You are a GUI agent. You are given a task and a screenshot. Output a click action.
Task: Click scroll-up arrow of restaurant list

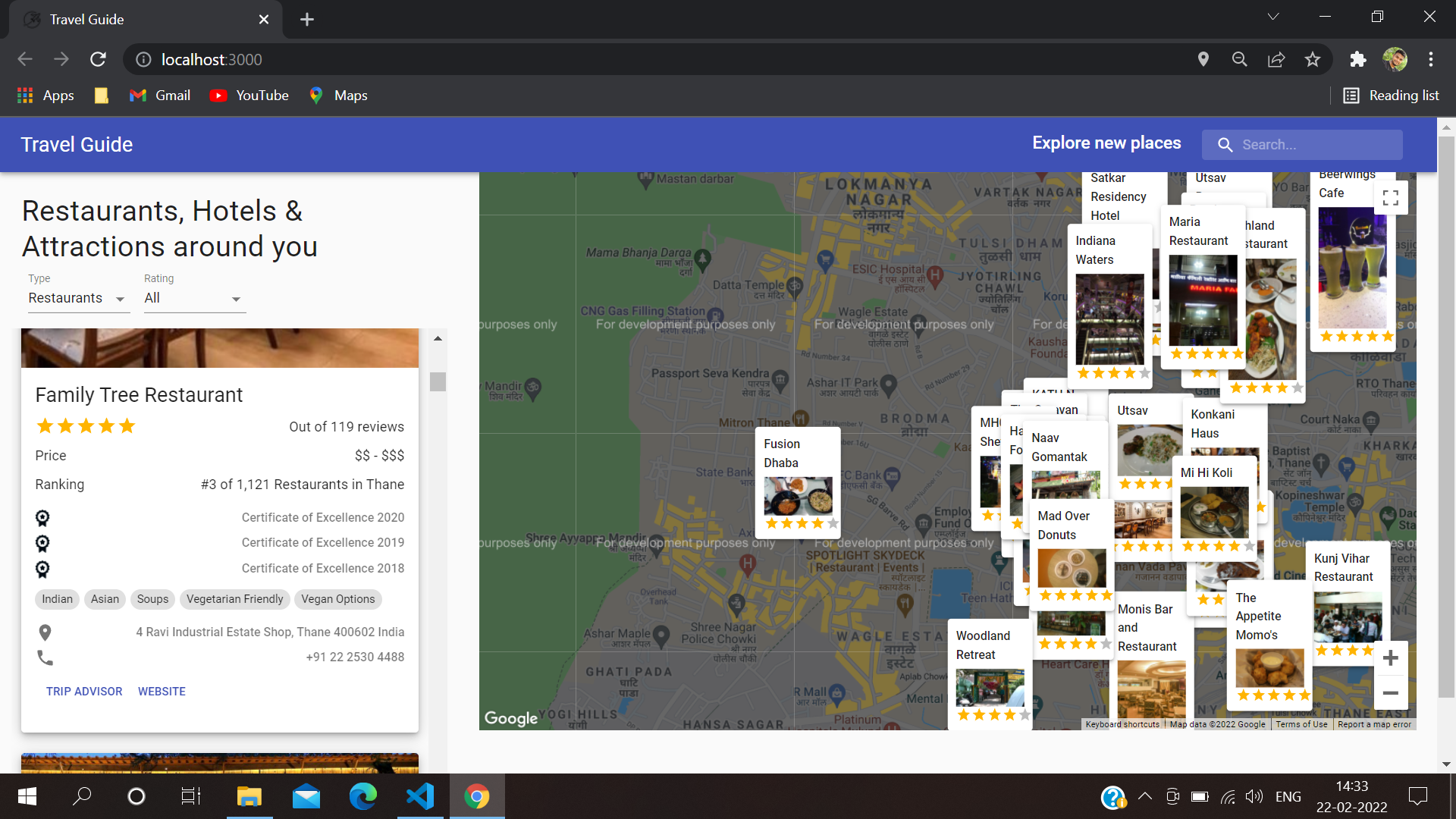(438, 338)
